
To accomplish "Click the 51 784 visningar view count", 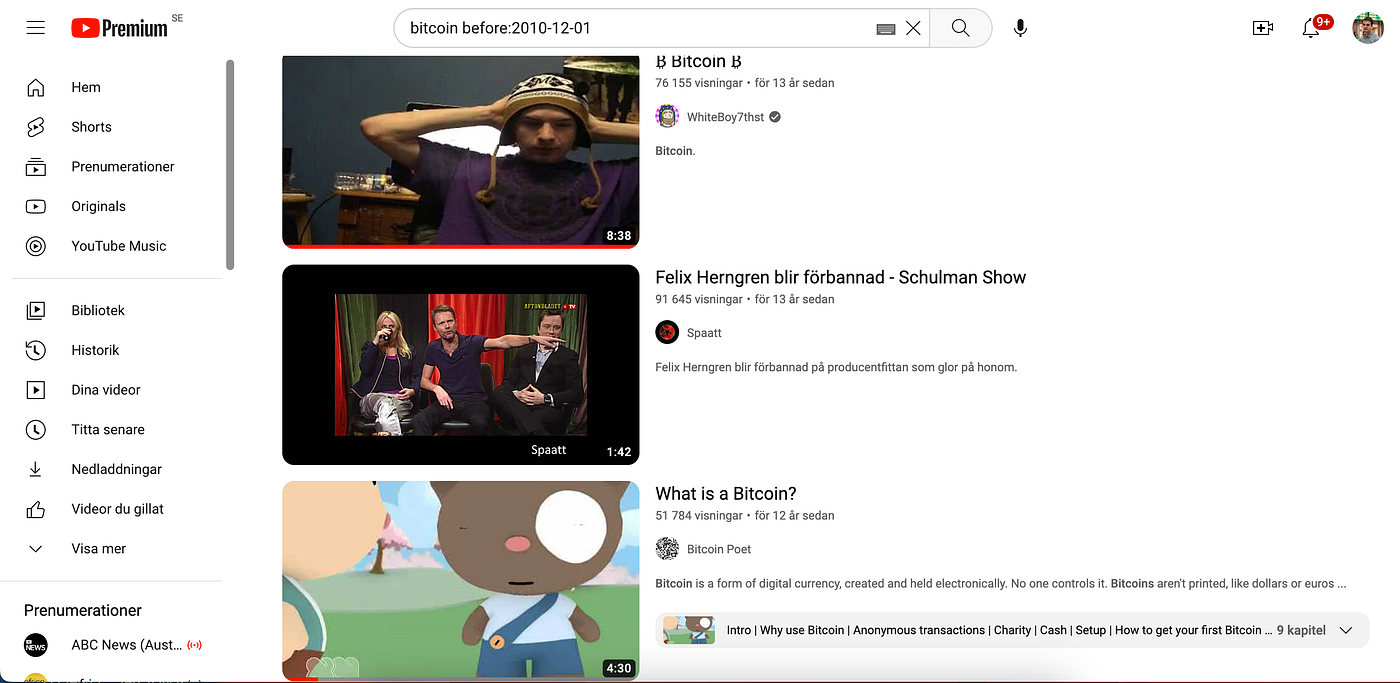I will point(699,516).
